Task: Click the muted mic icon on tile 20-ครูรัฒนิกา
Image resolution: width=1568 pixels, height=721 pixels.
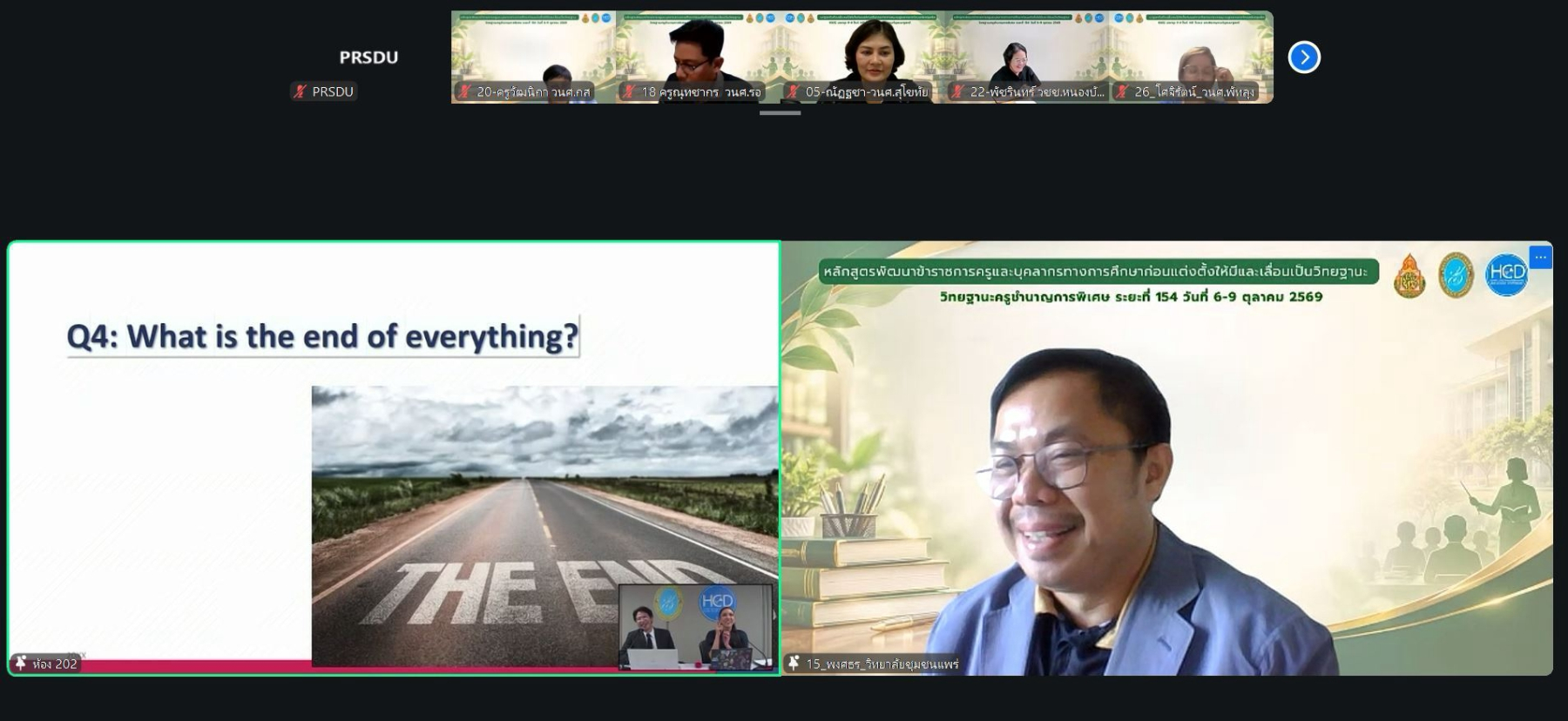Action: pos(465,91)
